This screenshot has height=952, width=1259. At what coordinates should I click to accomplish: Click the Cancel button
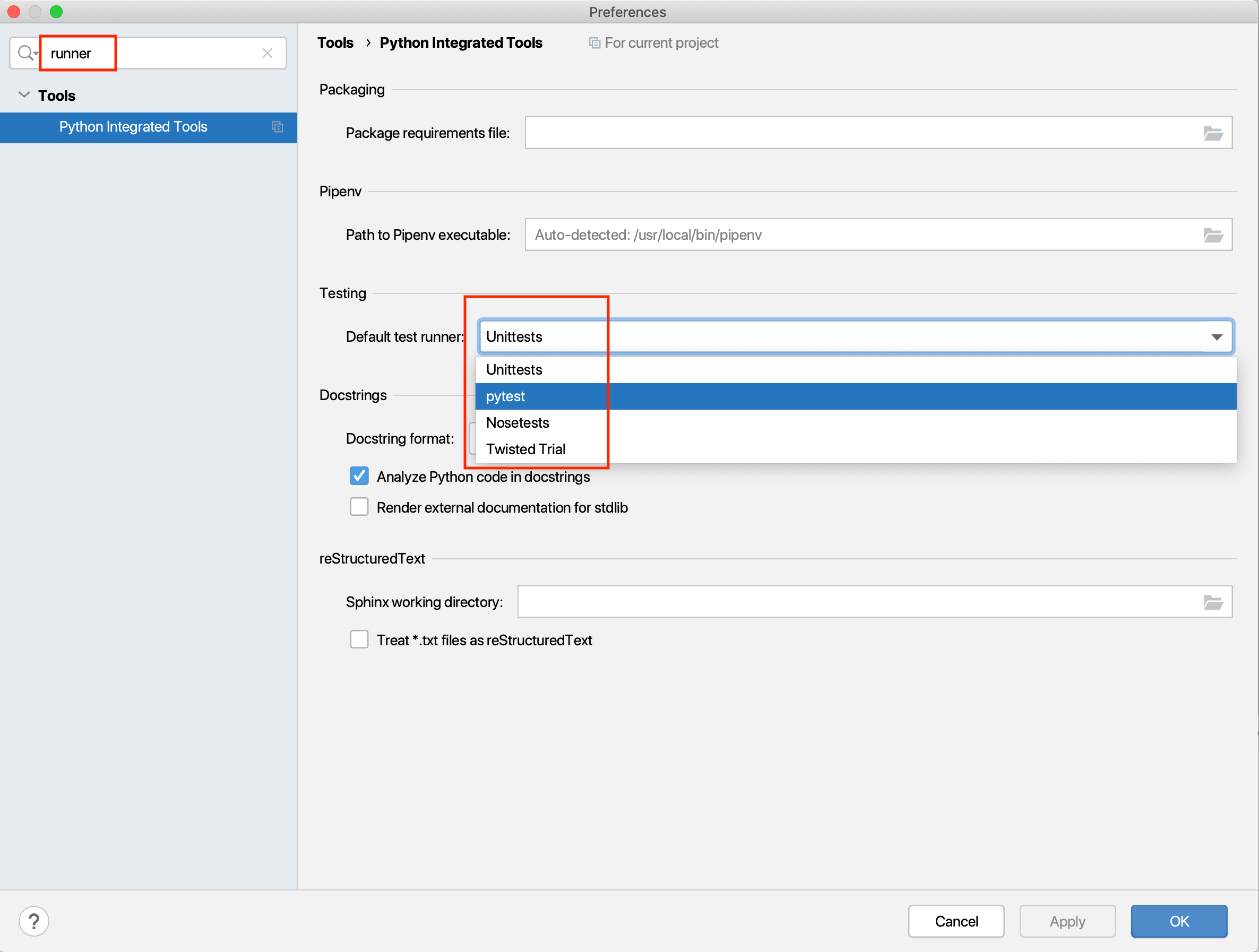pos(955,921)
